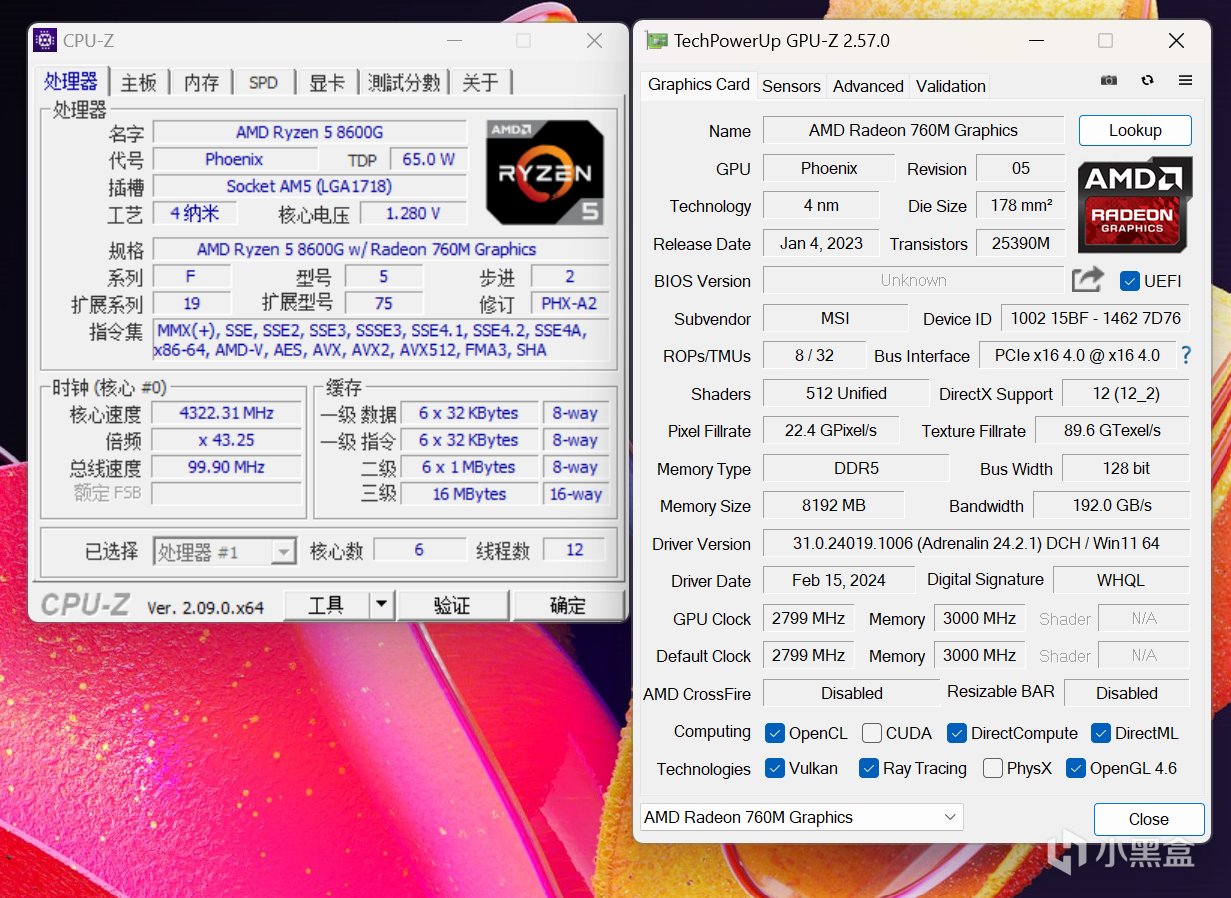Click the CPU name field AMD Ryzen 5 8600G

pos(310,132)
